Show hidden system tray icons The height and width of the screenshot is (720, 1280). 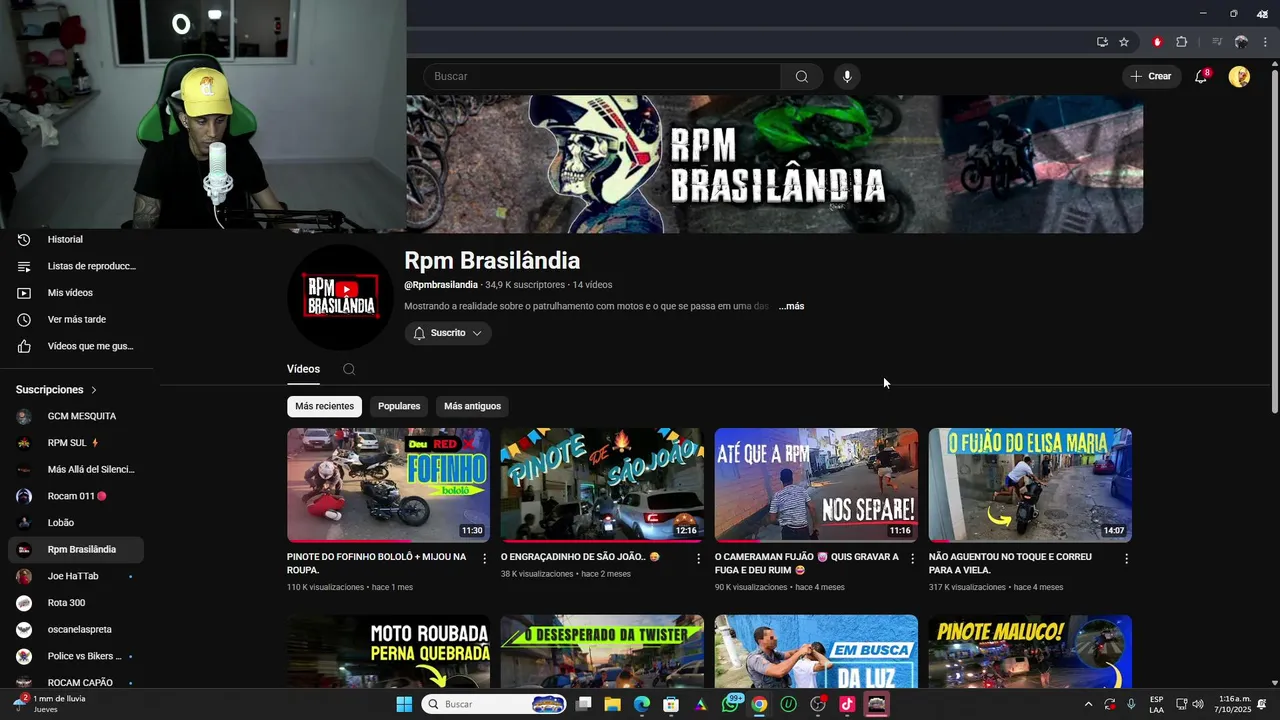click(x=1089, y=704)
